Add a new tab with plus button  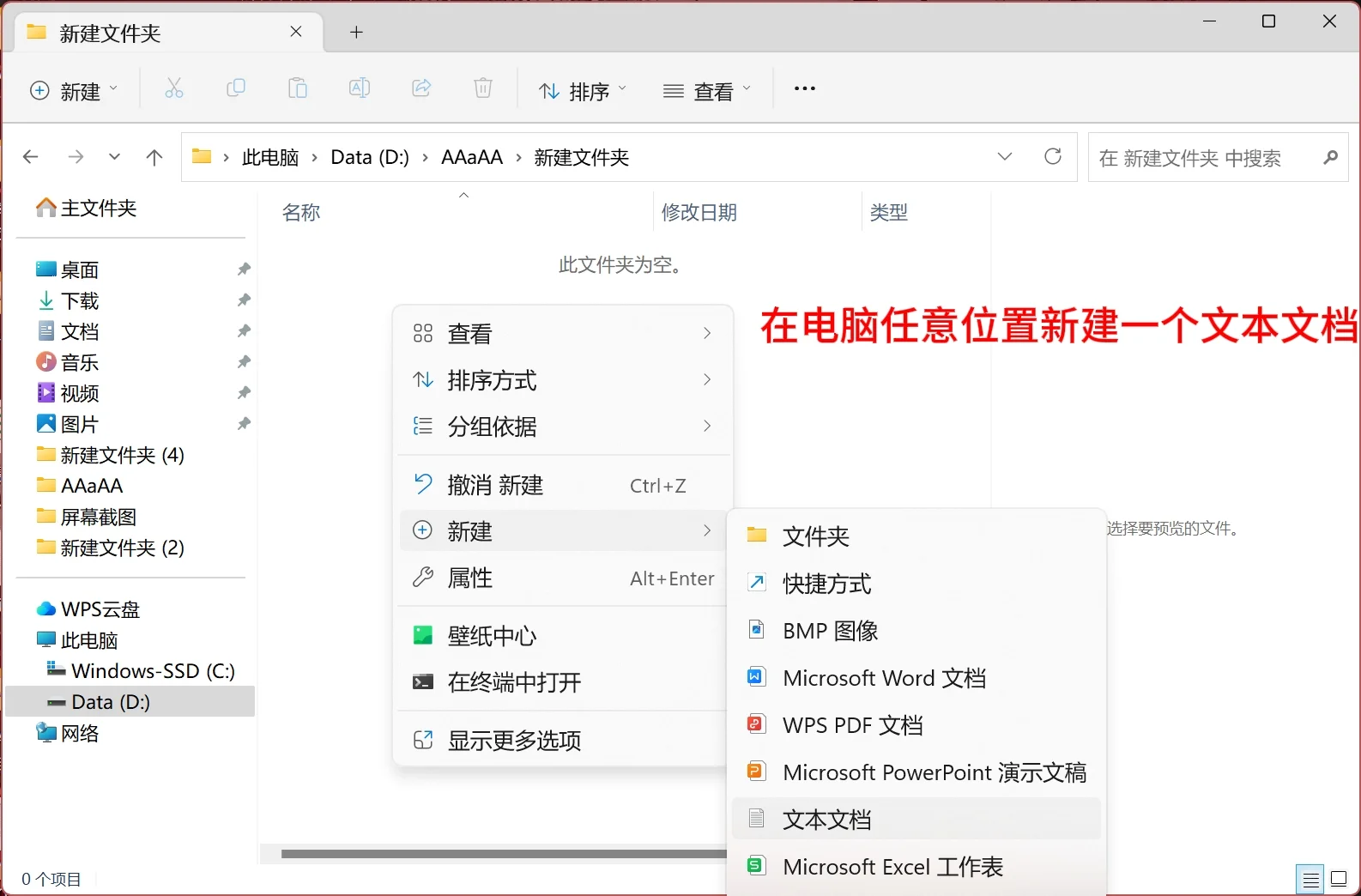coord(357,33)
